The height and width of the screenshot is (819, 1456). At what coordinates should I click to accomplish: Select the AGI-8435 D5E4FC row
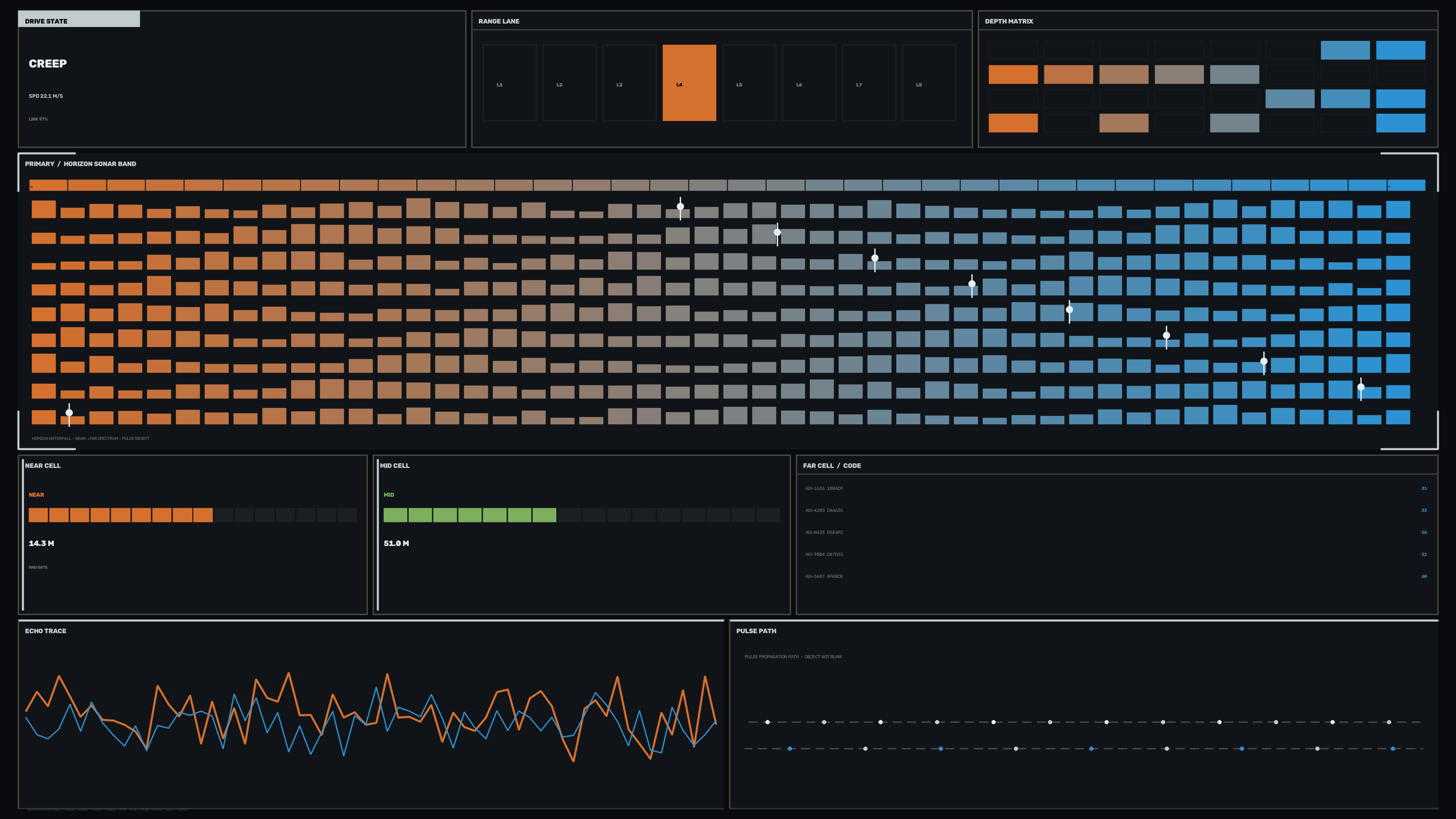tap(1116, 532)
